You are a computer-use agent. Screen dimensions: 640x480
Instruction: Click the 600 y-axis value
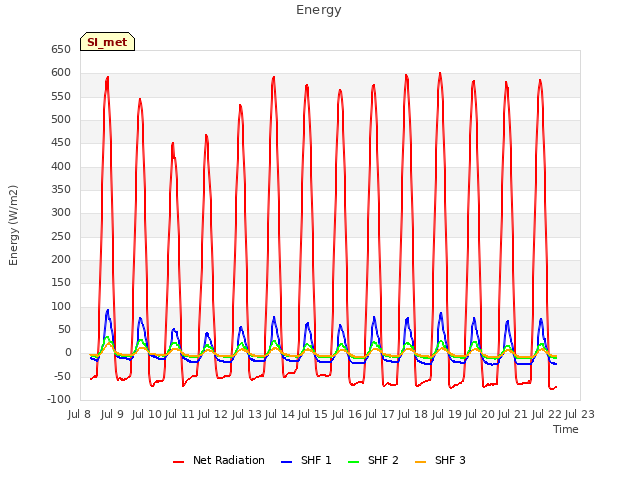click(x=61, y=73)
